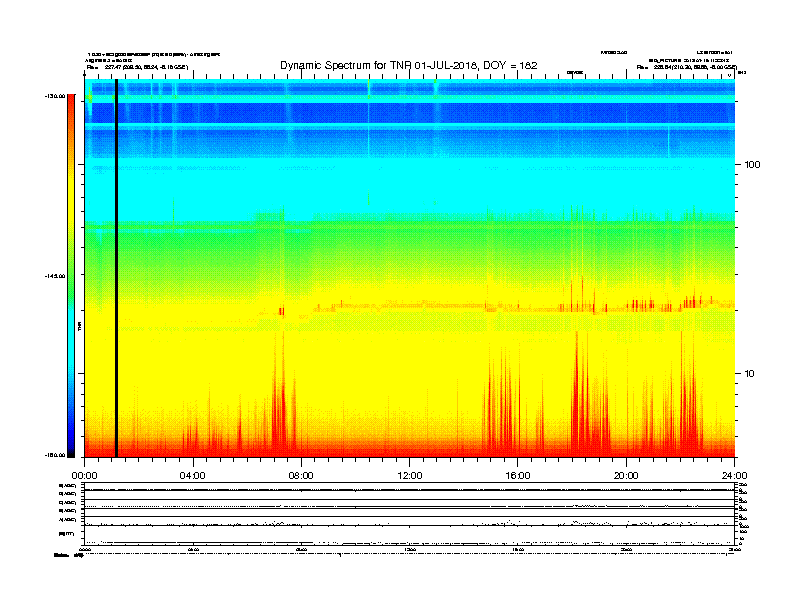Click the '-160.00' color scale label at bottom
Viewport: 792px width, 612px height.
55,455
